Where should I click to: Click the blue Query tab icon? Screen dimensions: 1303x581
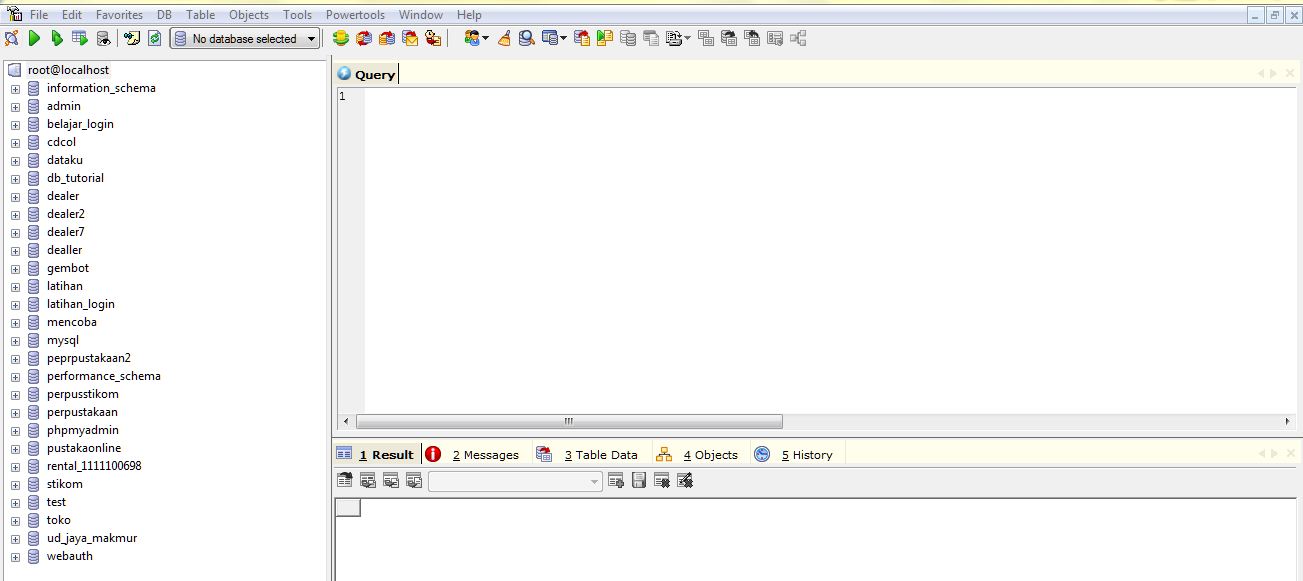pyautogui.click(x=345, y=74)
